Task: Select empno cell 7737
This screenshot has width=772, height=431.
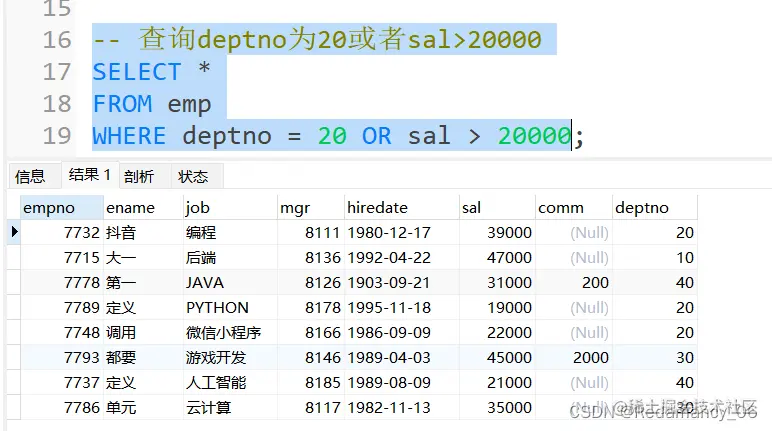Action: (62, 383)
